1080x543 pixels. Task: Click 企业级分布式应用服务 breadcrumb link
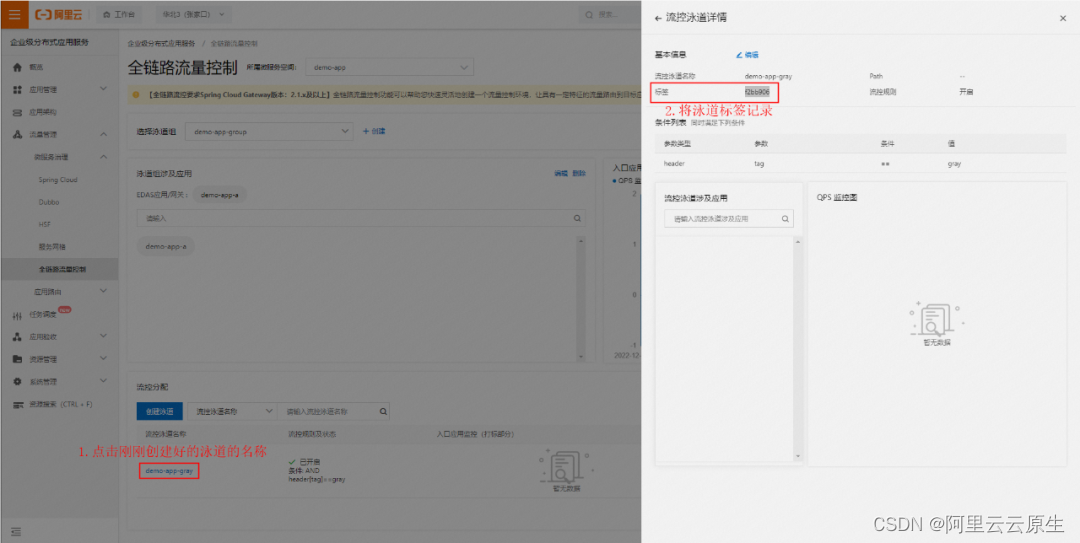[x=161, y=43]
